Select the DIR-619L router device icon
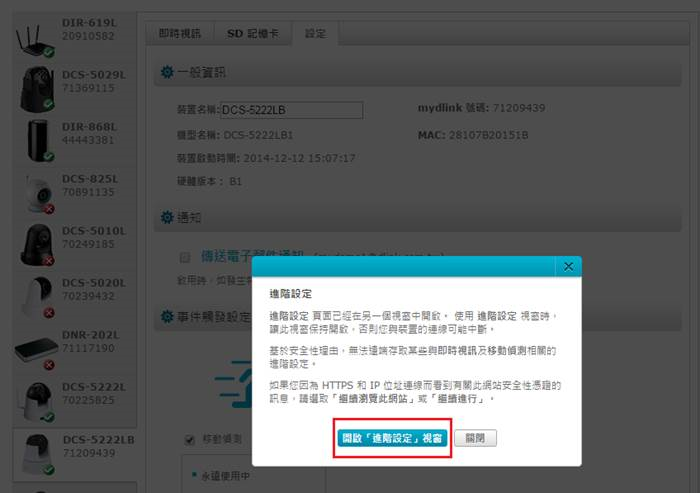Viewport: 700px width, 493px height. coord(34,36)
